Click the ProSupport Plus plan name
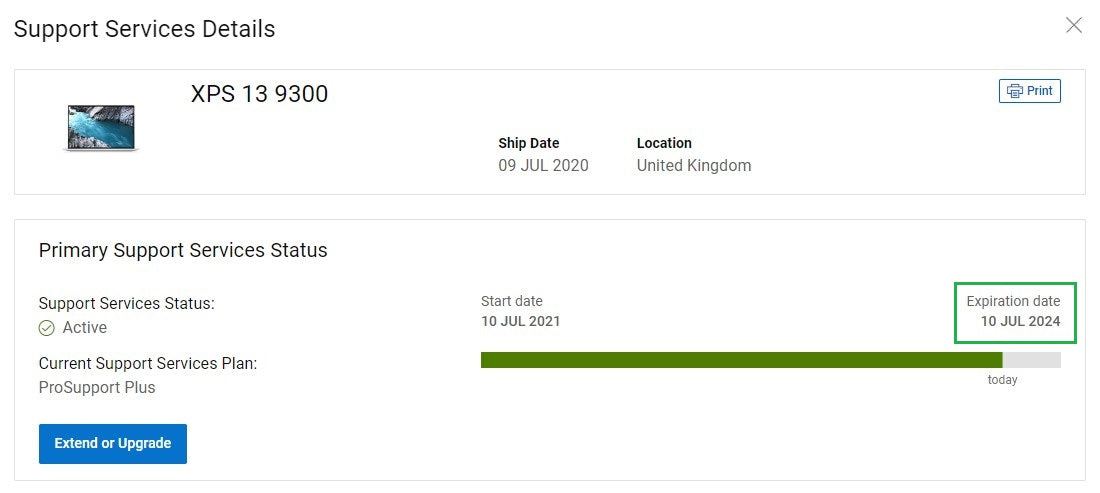The width and height of the screenshot is (1100, 493). click(x=97, y=387)
